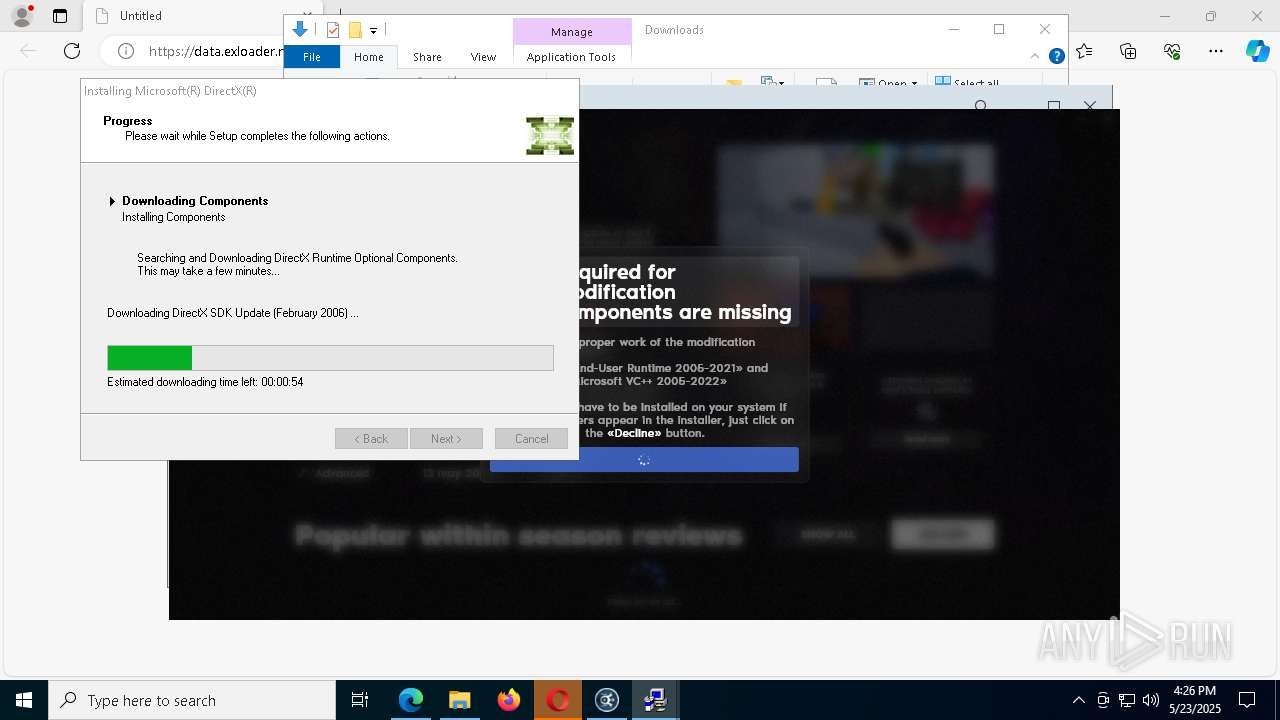This screenshot has width=1280, height=720.
Task: Switch to Opera in taskbar
Action: [x=558, y=700]
